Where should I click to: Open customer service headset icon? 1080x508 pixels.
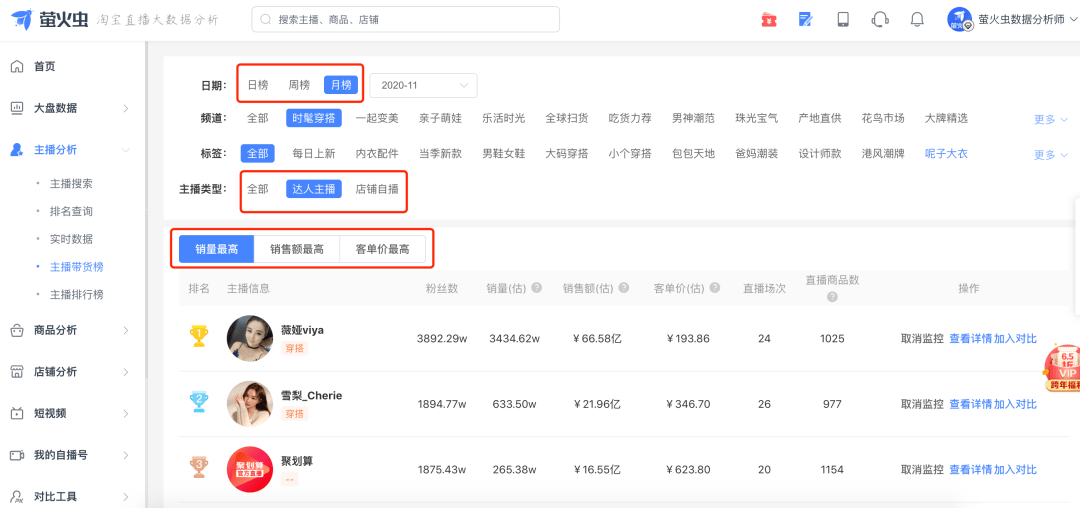880,19
